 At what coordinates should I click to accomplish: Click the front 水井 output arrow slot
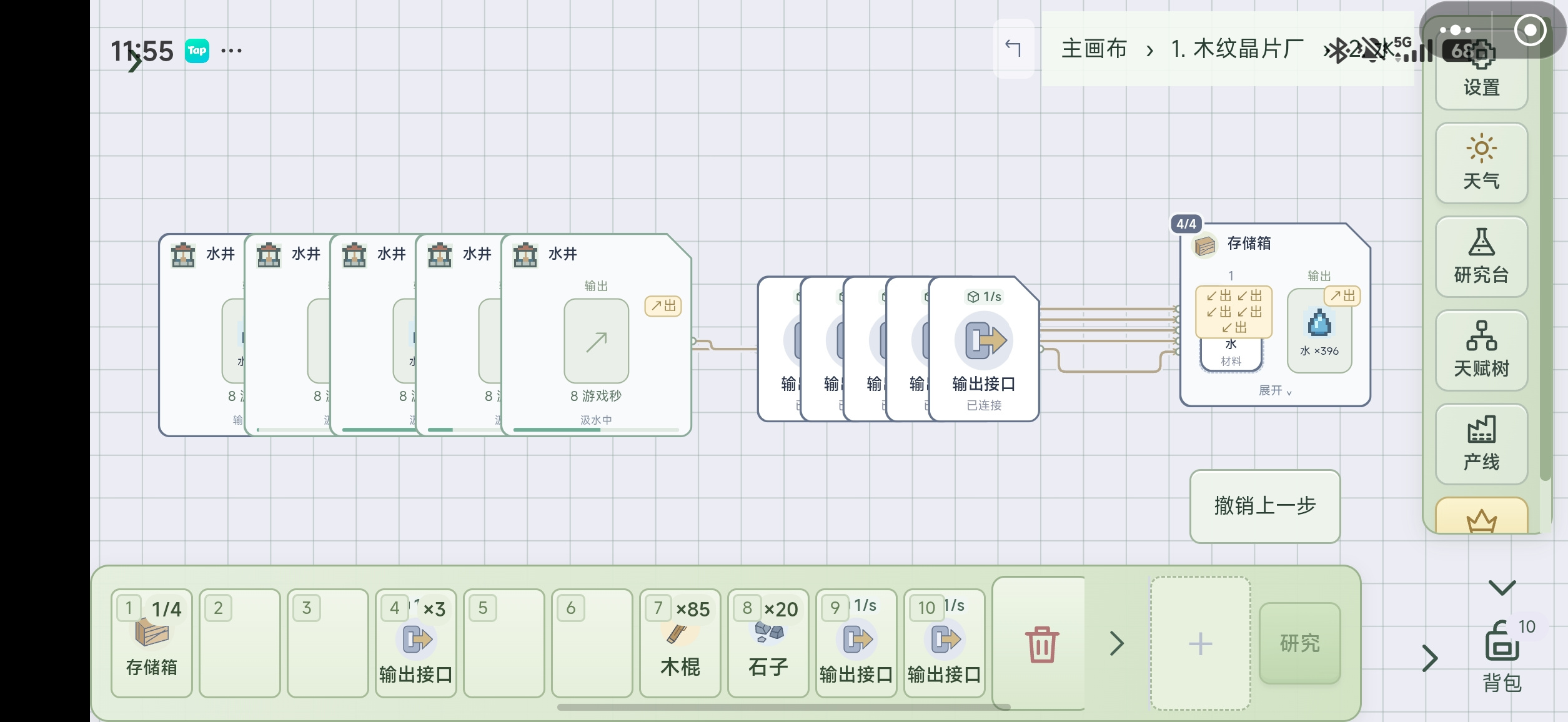[x=596, y=341]
